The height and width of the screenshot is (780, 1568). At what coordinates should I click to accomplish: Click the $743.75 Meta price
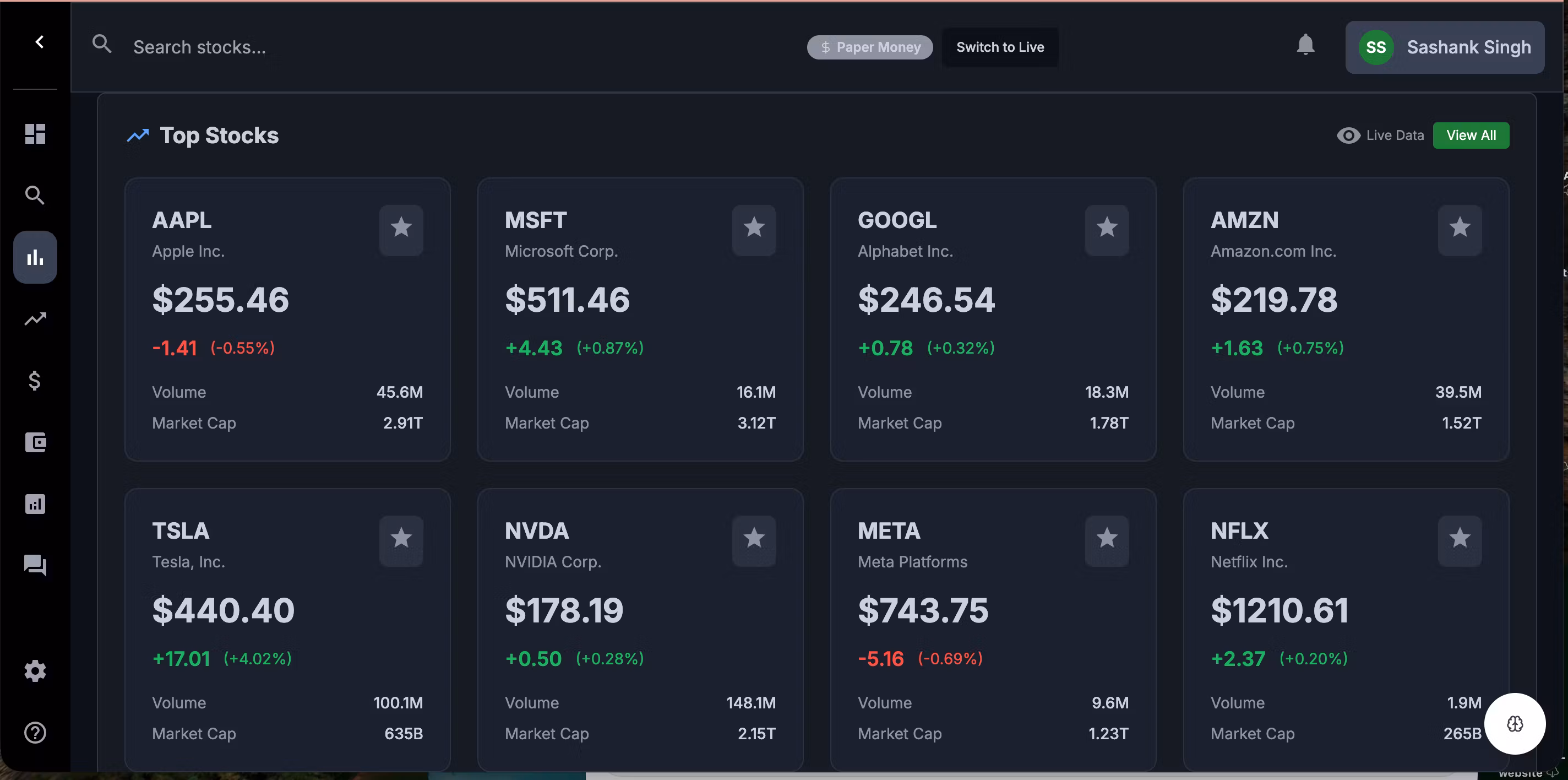[x=923, y=610]
